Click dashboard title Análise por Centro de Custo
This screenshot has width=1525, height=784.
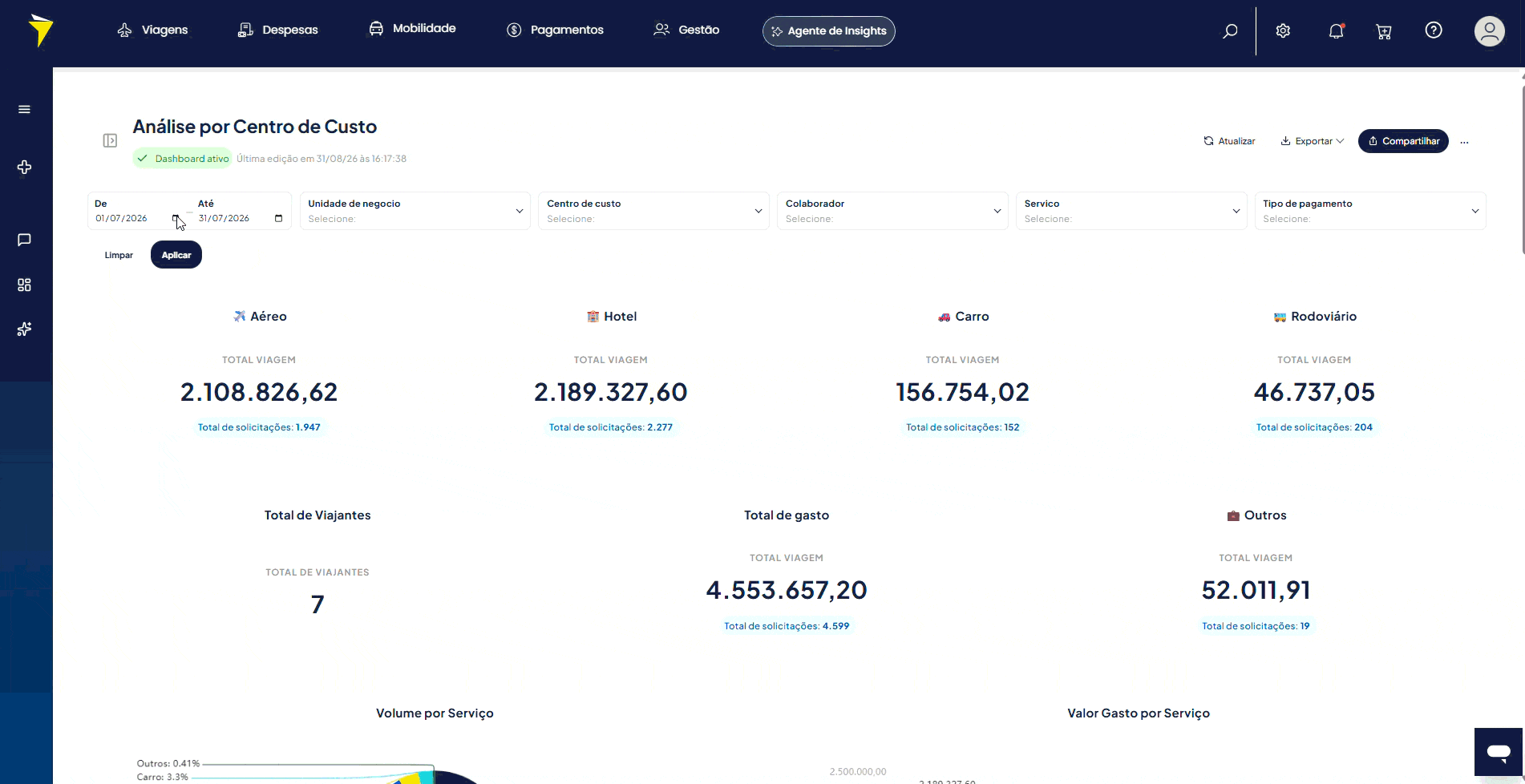tap(255, 127)
